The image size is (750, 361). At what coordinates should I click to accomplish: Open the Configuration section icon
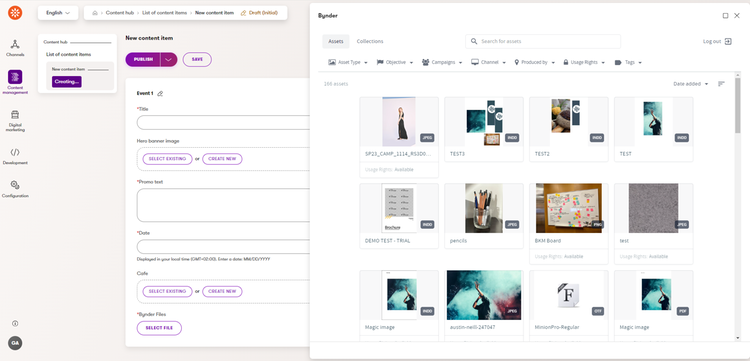(15, 185)
